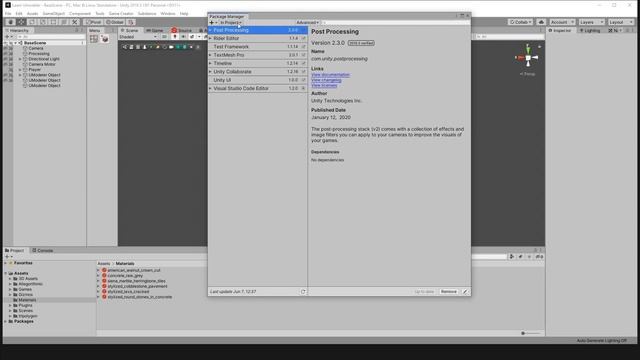The image size is (640, 360).
Task: Toggle visibility of Processing in Hierarchy
Action: click(6, 53)
